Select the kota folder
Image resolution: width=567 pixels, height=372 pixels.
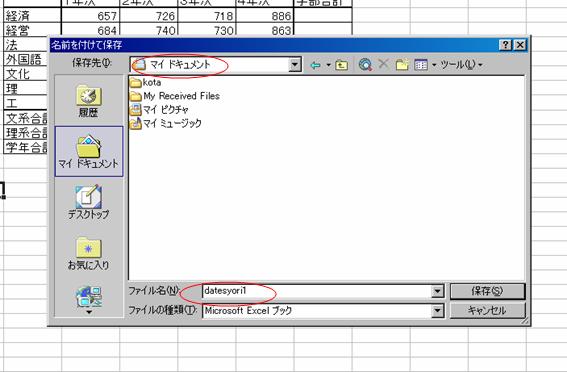(x=146, y=82)
